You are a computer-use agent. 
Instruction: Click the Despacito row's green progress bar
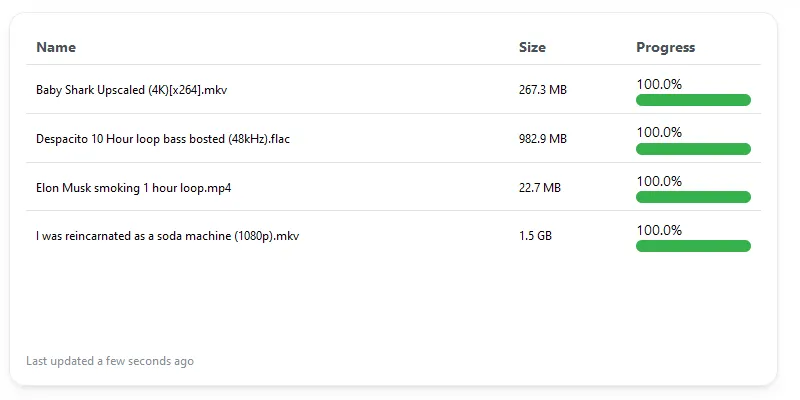click(693, 149)
